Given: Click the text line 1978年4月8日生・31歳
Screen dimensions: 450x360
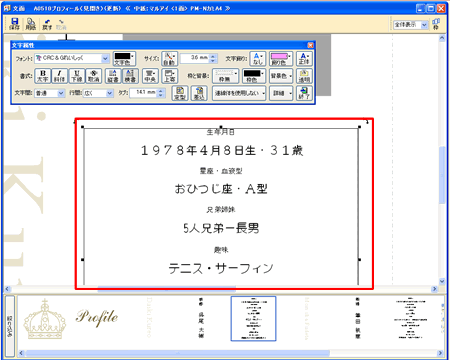Looking at the screenshot, I should (222, 150).
